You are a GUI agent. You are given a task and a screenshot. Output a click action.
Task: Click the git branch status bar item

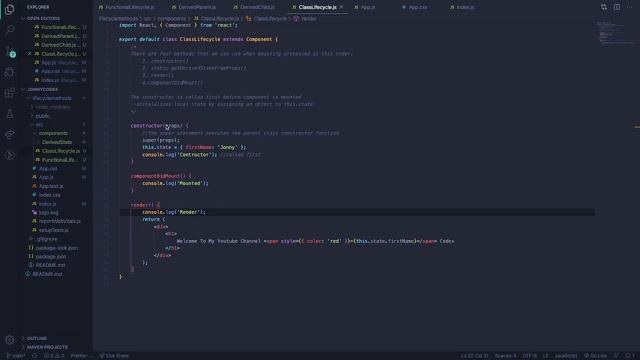tap(16, 356)
